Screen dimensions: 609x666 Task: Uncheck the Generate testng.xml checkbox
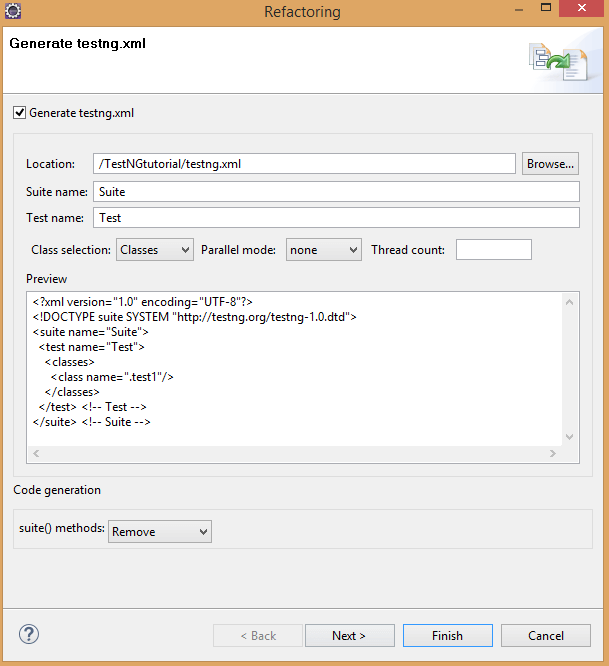click(x=20, y=113)
